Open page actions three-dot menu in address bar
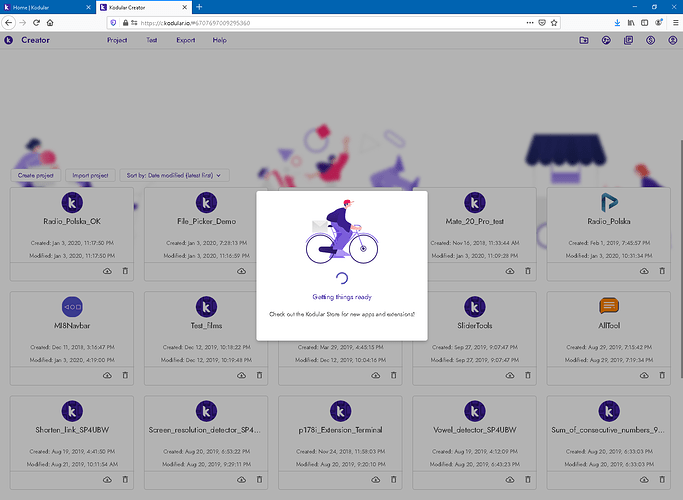683x500 pixels. 530,23
